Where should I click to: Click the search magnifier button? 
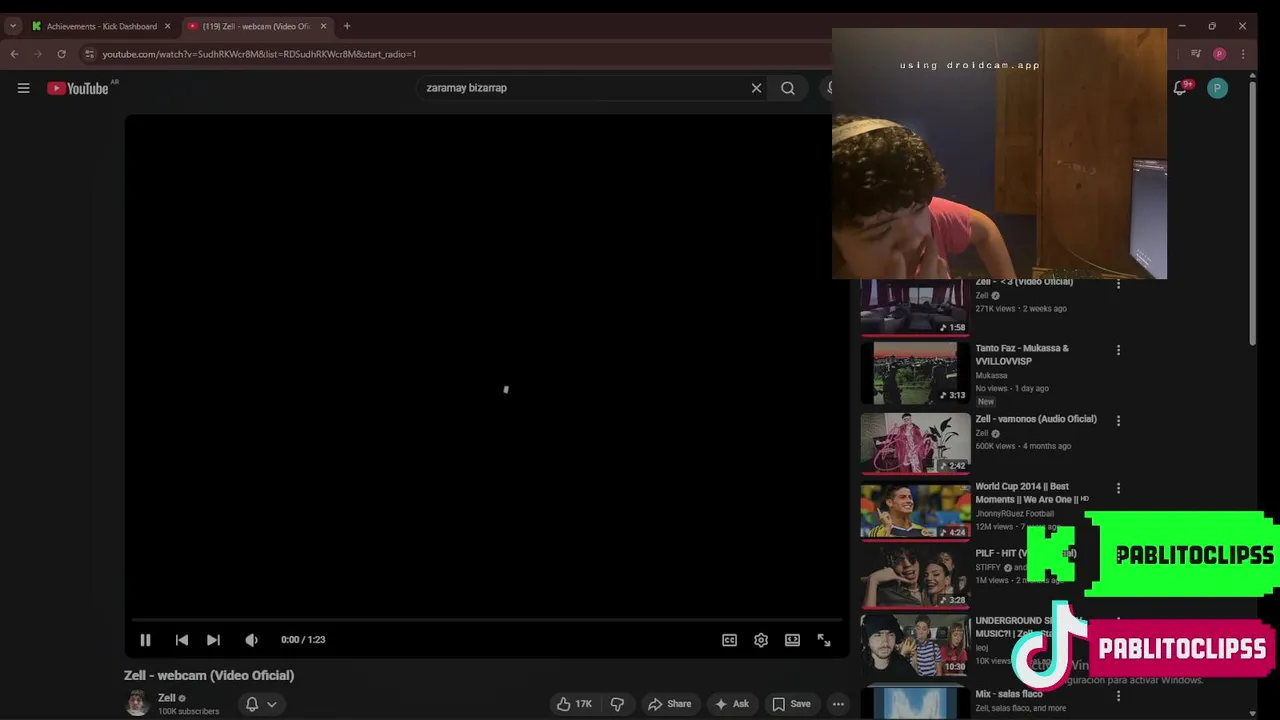pyautogui.click(x=788, y=88)
